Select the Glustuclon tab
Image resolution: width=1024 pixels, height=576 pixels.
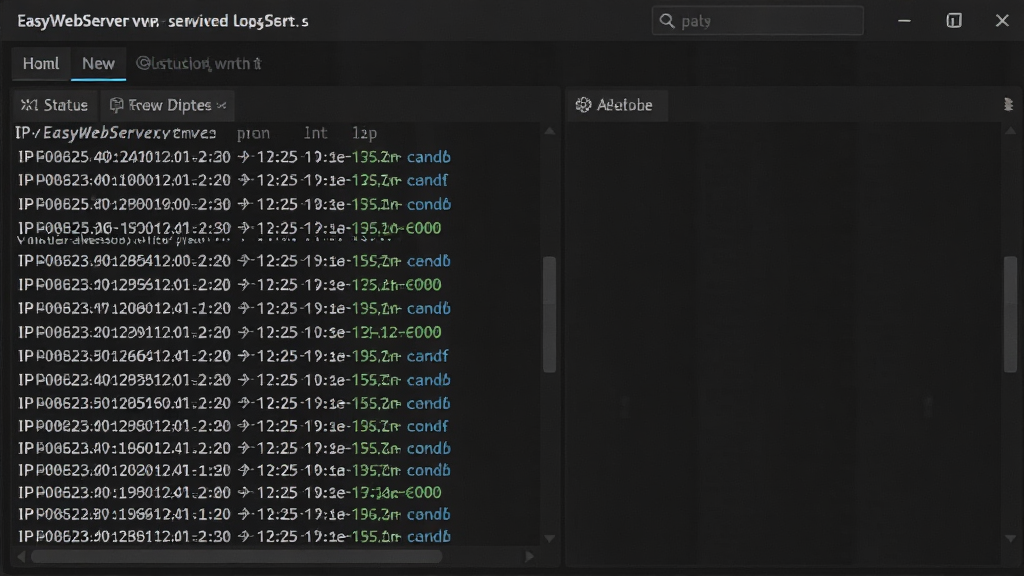click(199, 63)
